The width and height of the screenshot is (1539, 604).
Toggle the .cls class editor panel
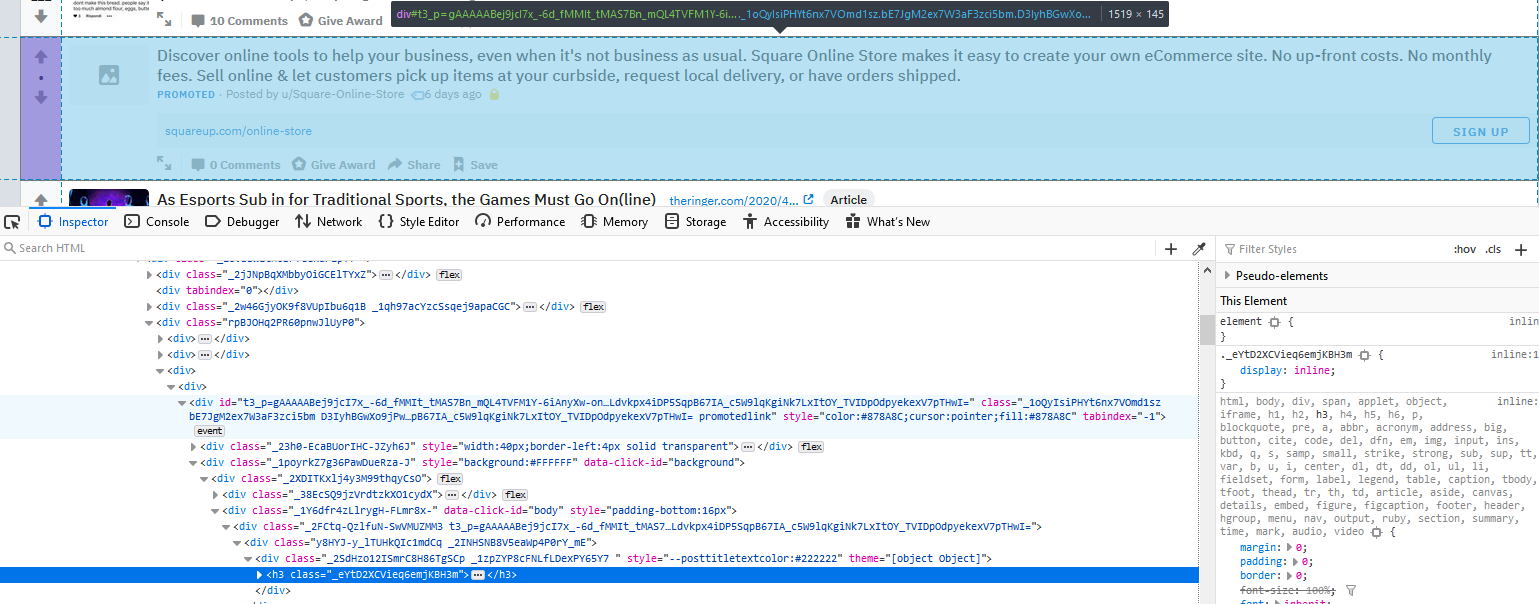(1493, 248)
